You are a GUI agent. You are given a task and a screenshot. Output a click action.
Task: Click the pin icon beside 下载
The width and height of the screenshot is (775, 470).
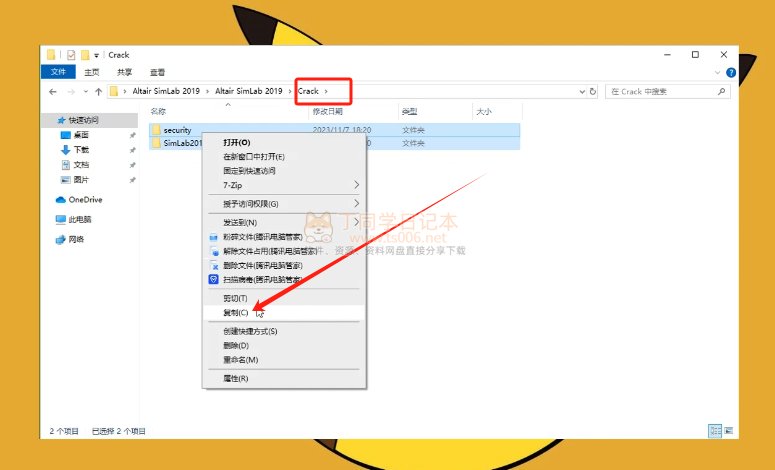[132, 150]
